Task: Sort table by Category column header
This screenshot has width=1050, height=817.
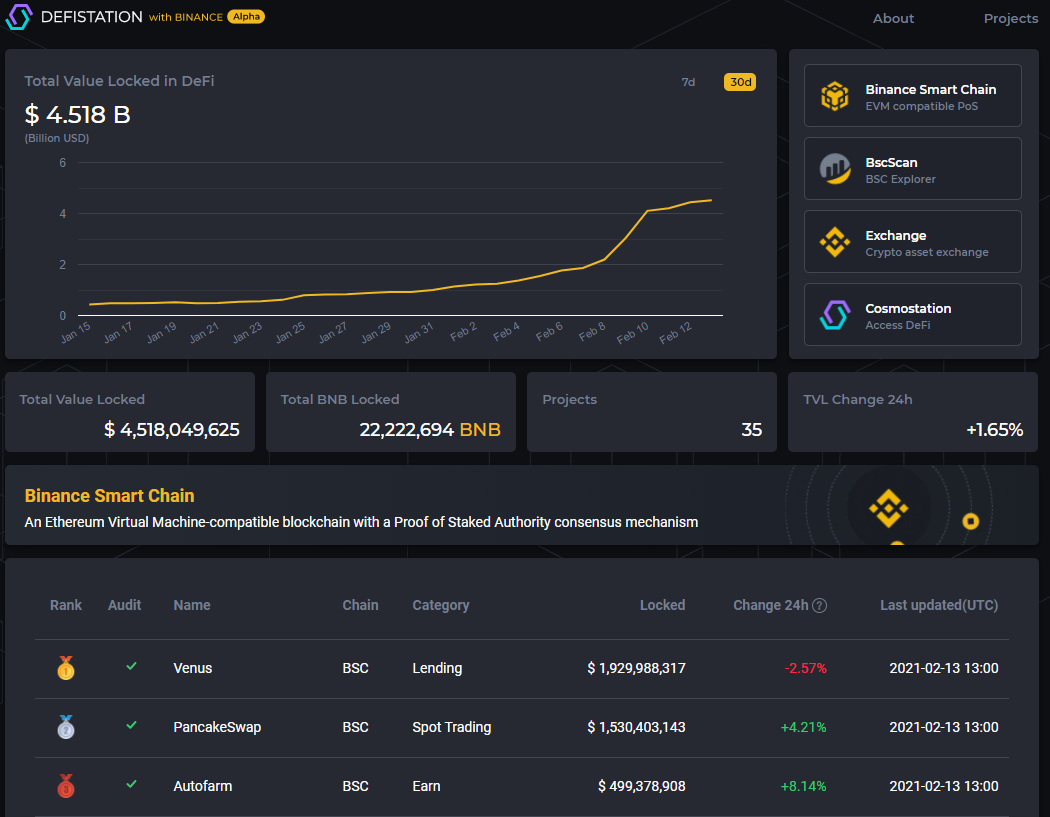Action: [440, 605]
